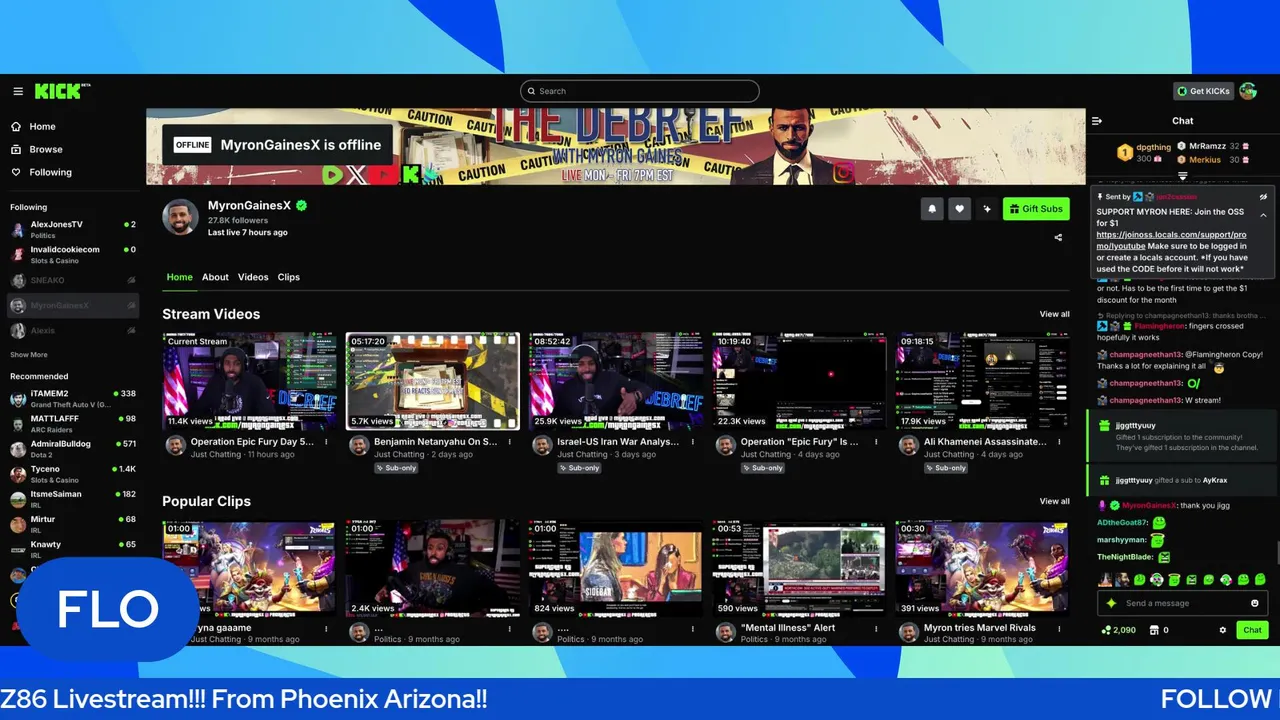Open Following in the sidebar
This screenshot has height=720, width=1280.
[50, 172]
